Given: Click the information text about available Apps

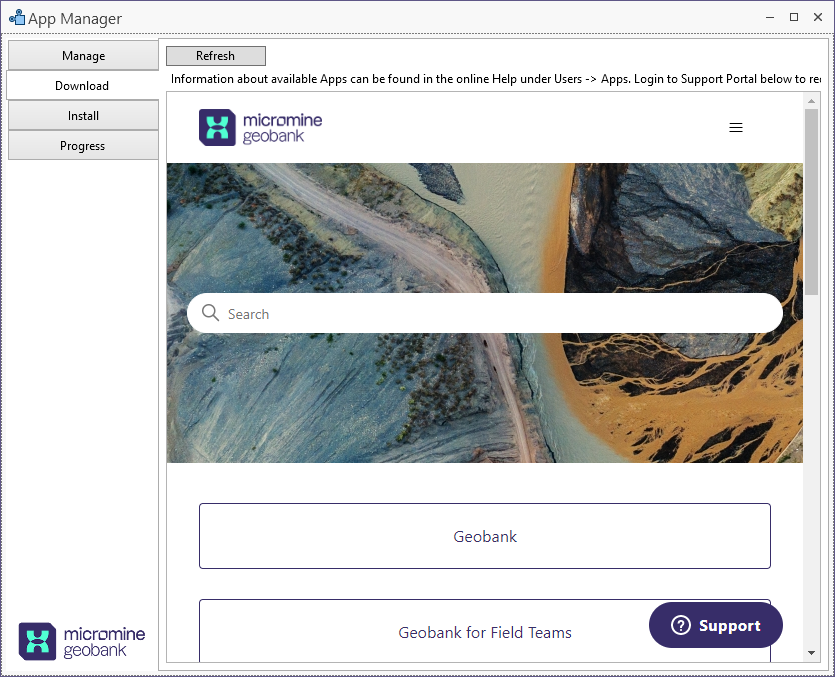Looking at the screenshot, I should [495, 79].
